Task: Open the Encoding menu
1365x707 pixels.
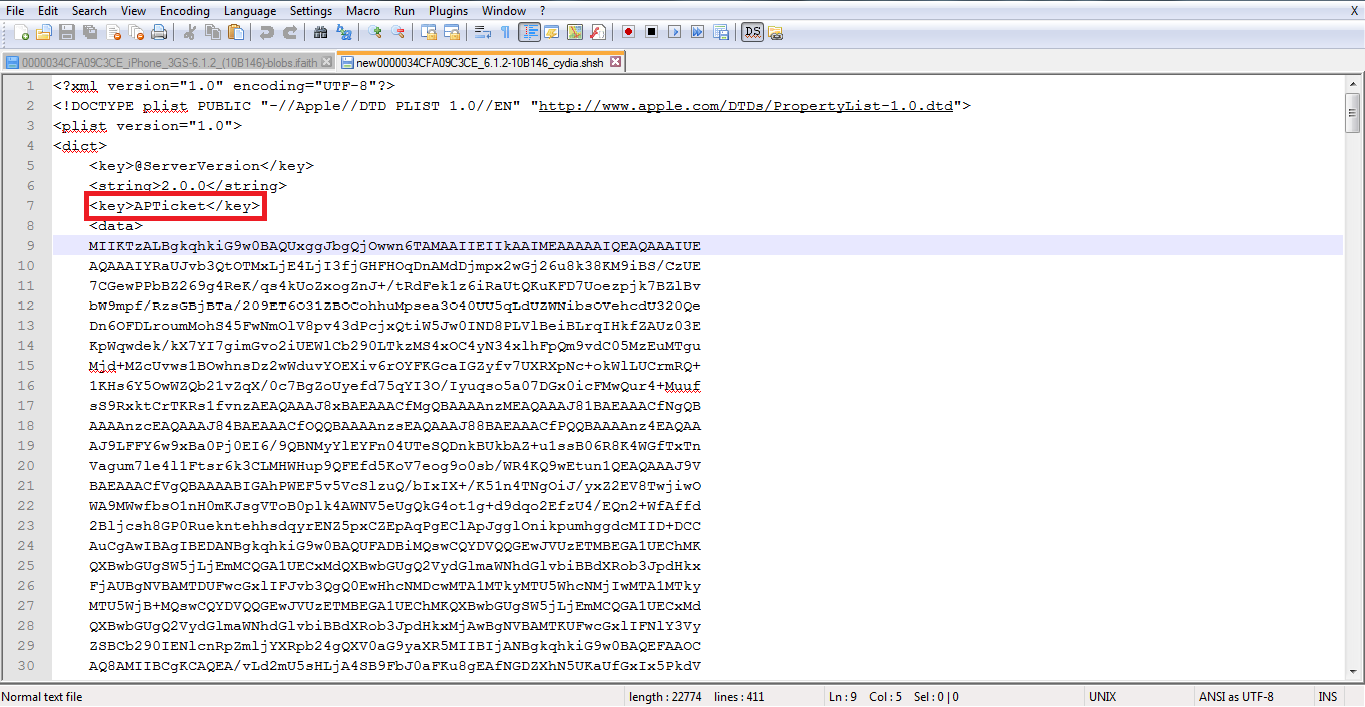Action: (x=185, y=10)
